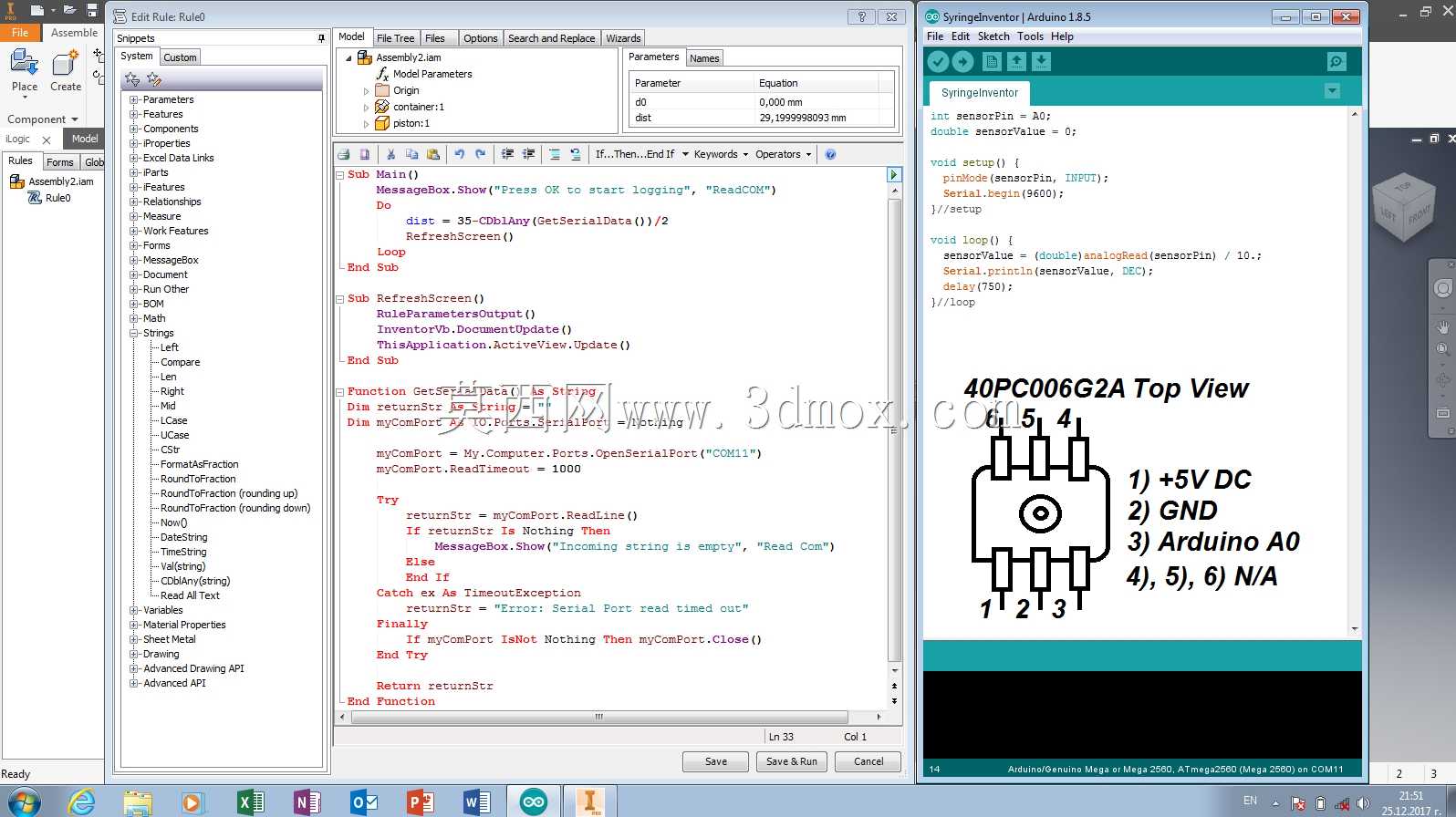The height and width of the screenshot is (817, 1456).
Task: Click the Print icon in rule editor toolbar
Action: click(x=344, y=154)
